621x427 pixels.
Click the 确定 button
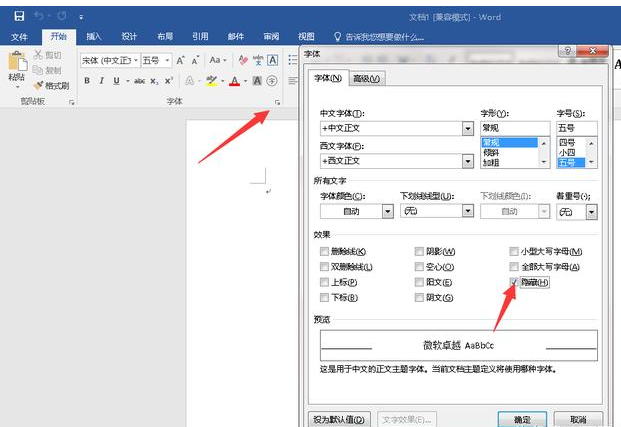point(520,419)
